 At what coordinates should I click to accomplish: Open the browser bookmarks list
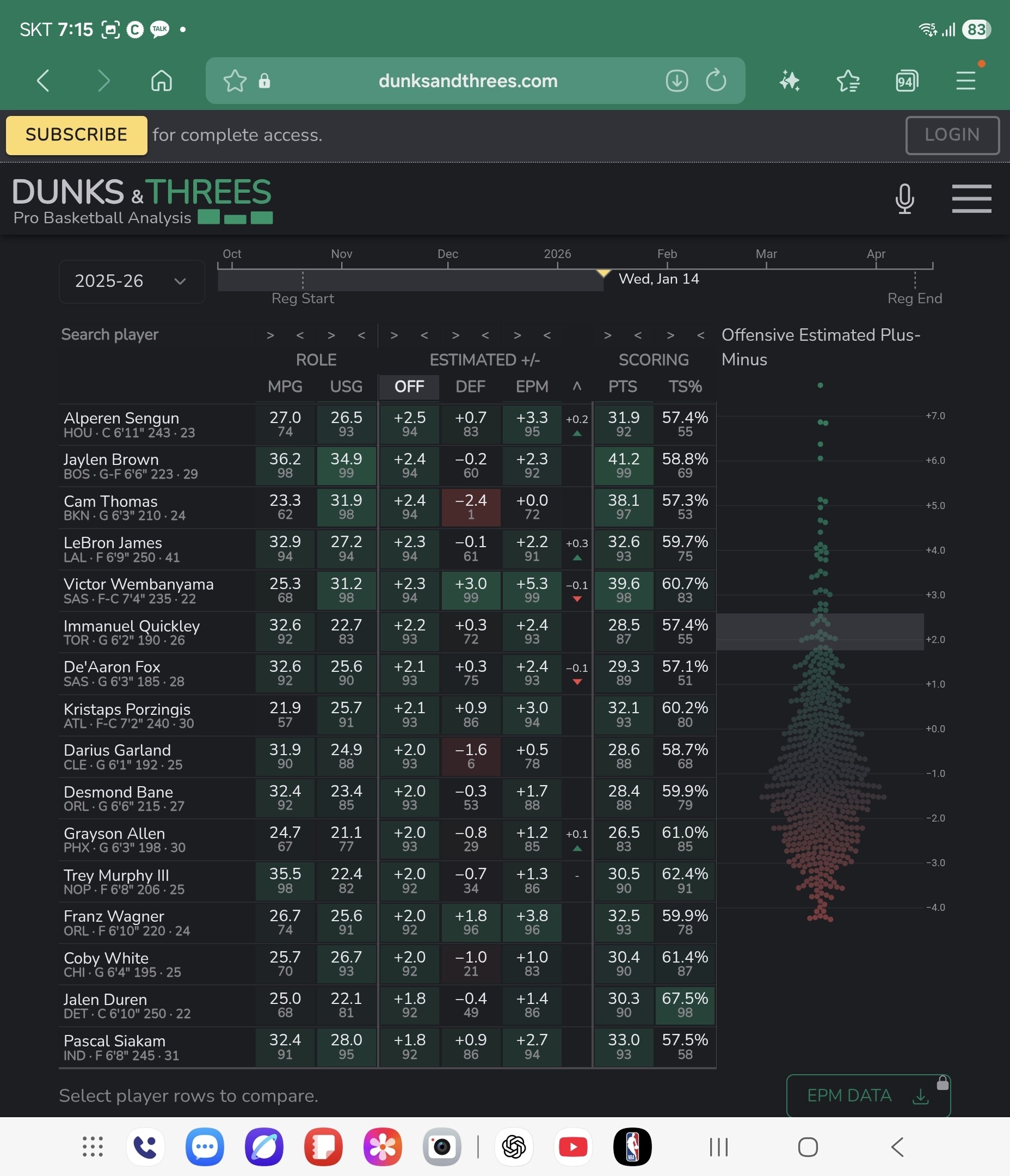coord(848,81)
